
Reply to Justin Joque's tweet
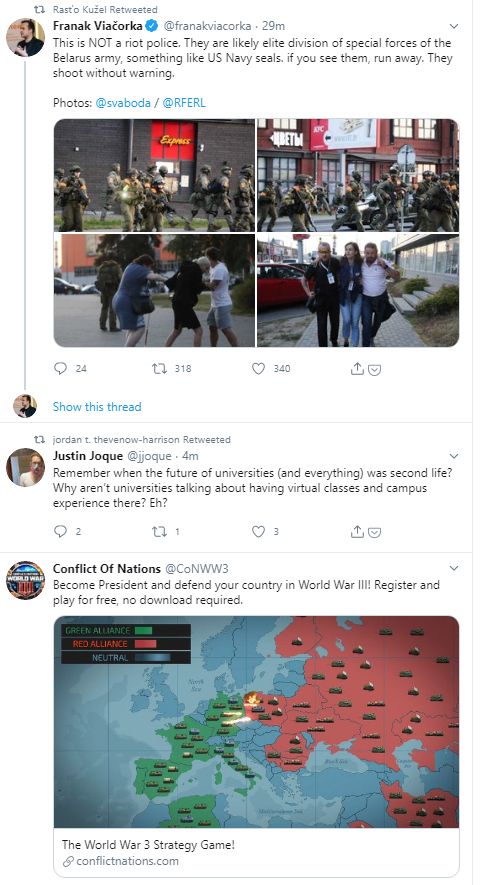click(60, 531)
